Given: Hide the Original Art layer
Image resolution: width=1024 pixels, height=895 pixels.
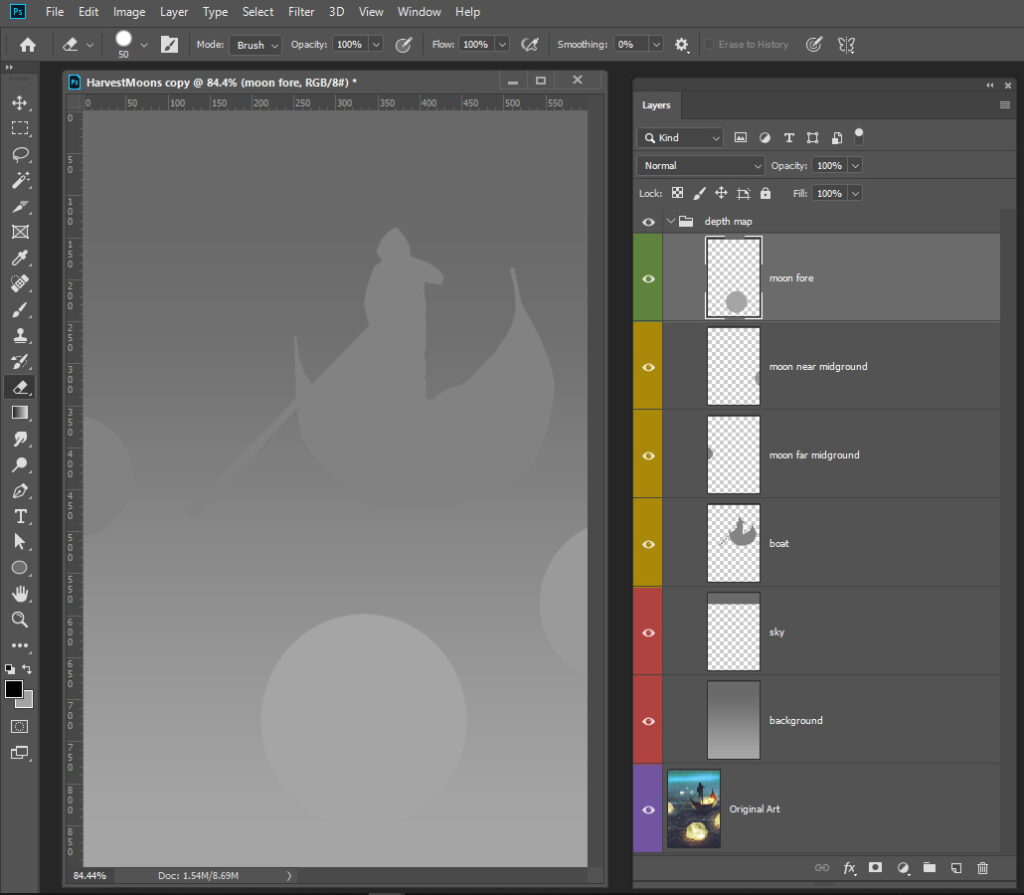Looking at the screenshot, I should (648, 809).
